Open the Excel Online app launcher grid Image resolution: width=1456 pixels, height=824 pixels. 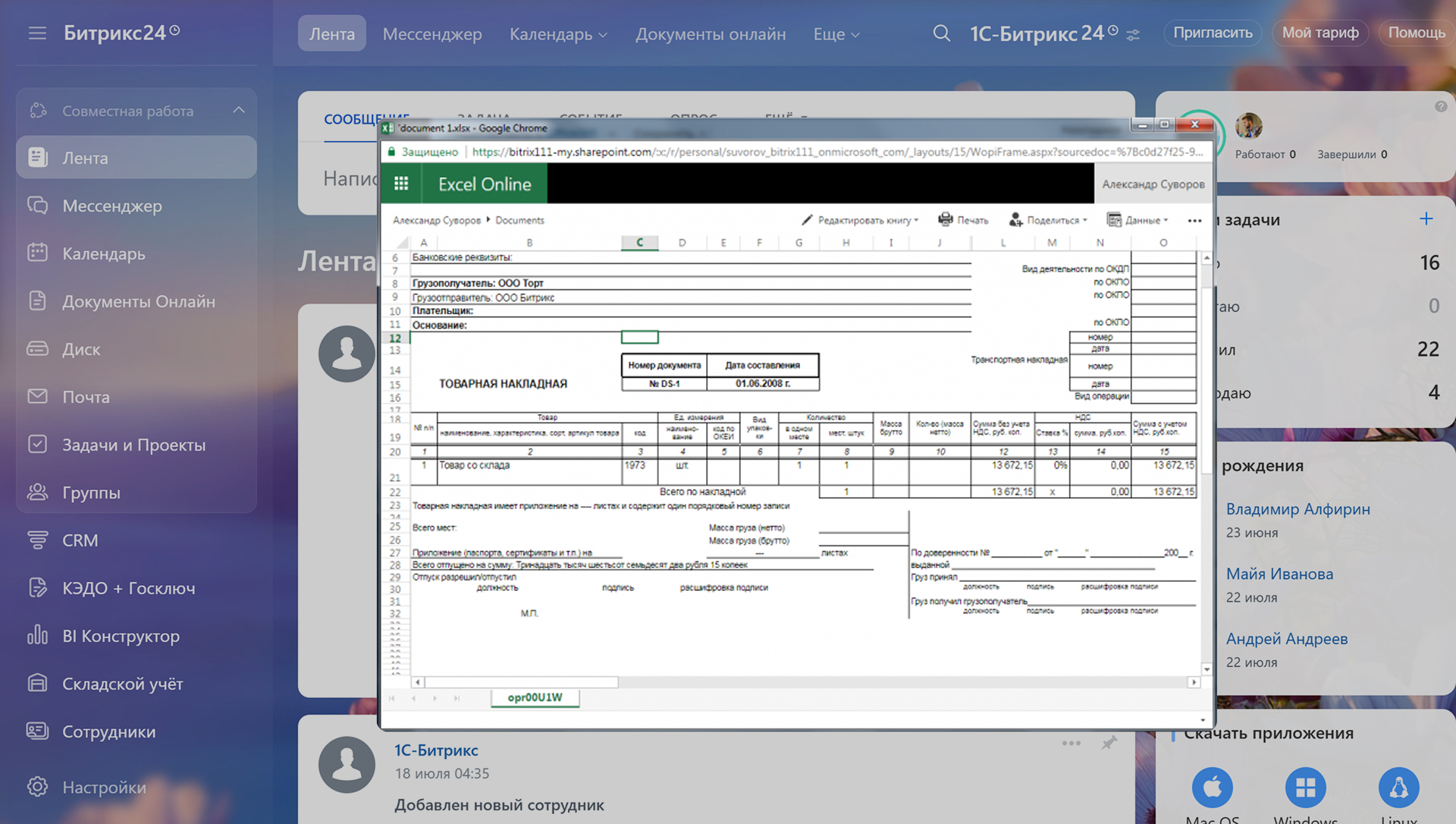[401, 184]
